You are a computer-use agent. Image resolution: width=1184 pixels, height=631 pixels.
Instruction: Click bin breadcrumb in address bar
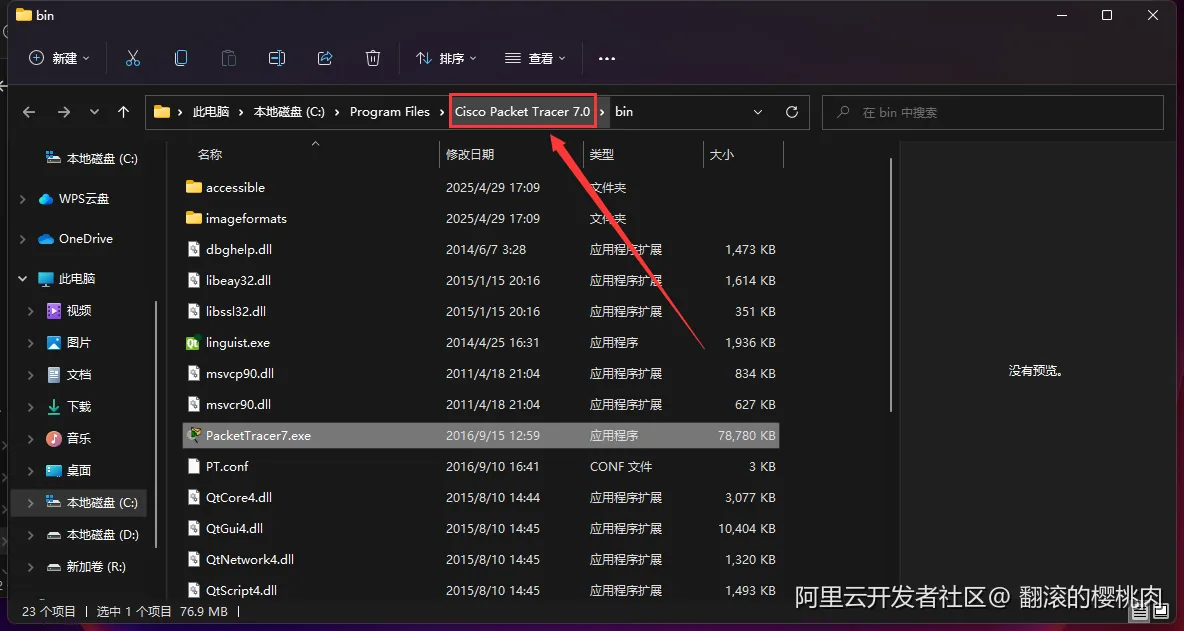[x=624, y=112]
